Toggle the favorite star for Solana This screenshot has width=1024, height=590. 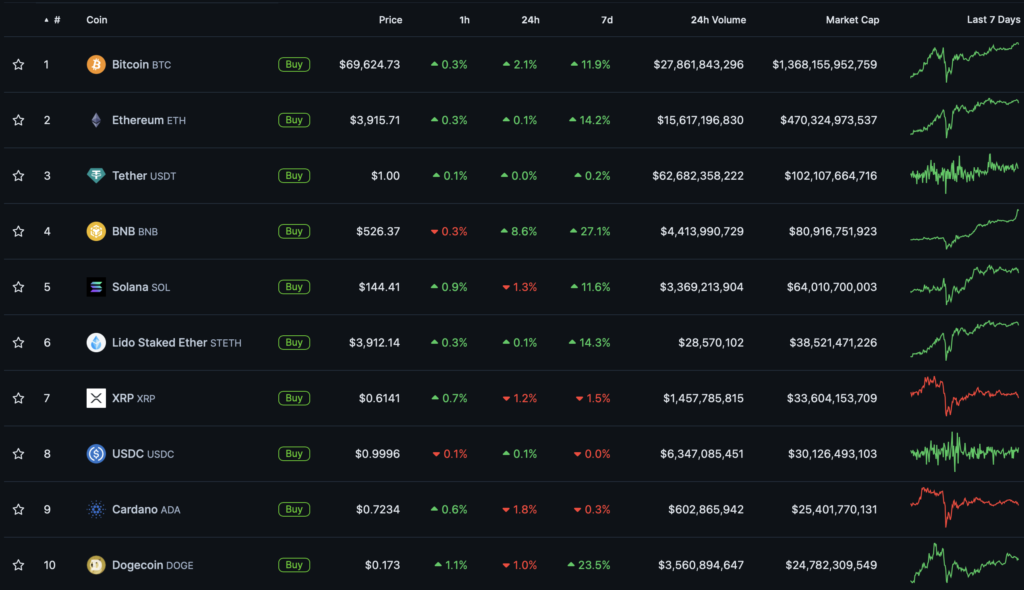tap(18, 287)
